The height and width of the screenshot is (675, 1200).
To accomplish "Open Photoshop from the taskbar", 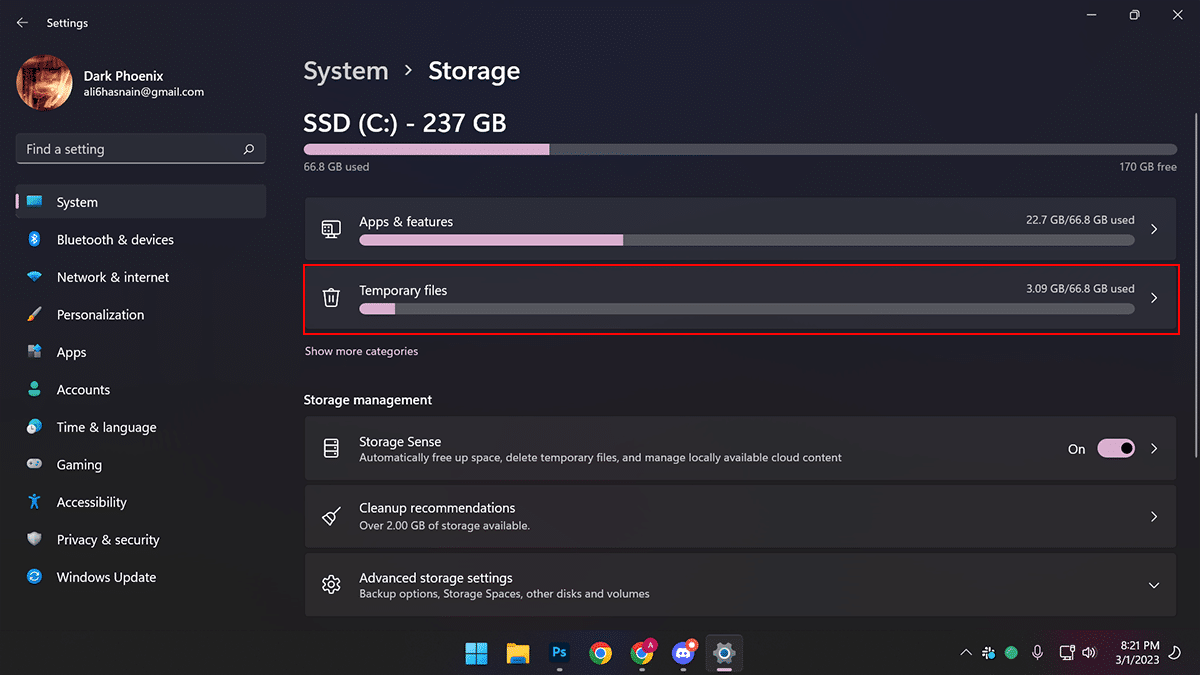I will [559, 653].
